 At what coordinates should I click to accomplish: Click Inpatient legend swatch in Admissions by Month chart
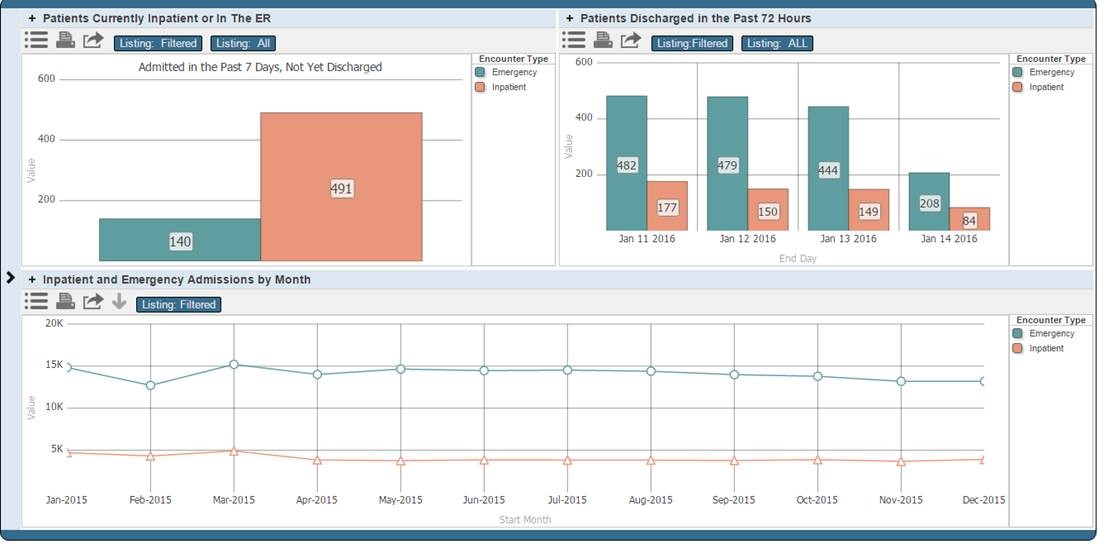[x=1018, y=348]
